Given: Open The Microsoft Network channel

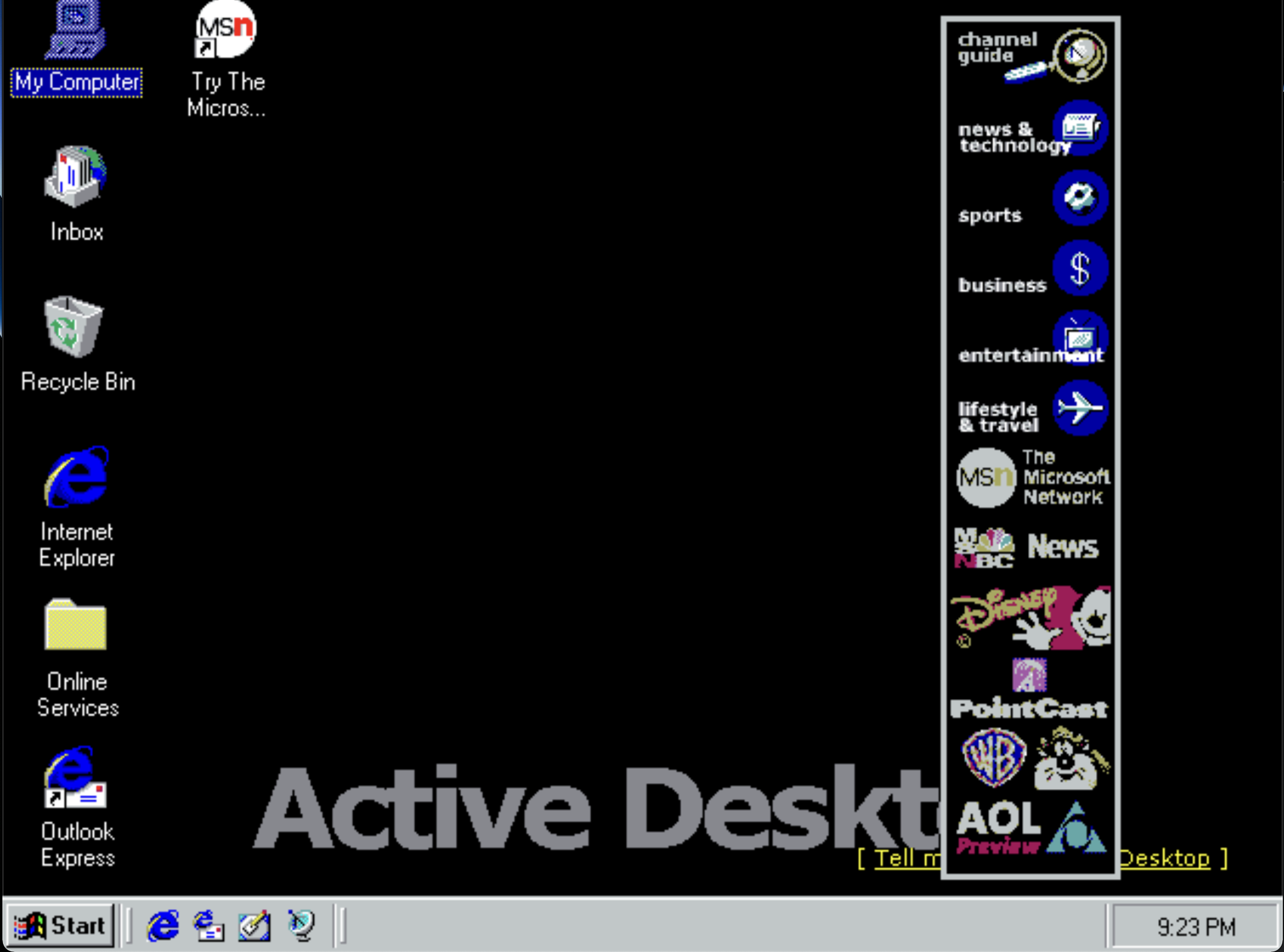Looking at the screenshot, I should coord(1030,477).
